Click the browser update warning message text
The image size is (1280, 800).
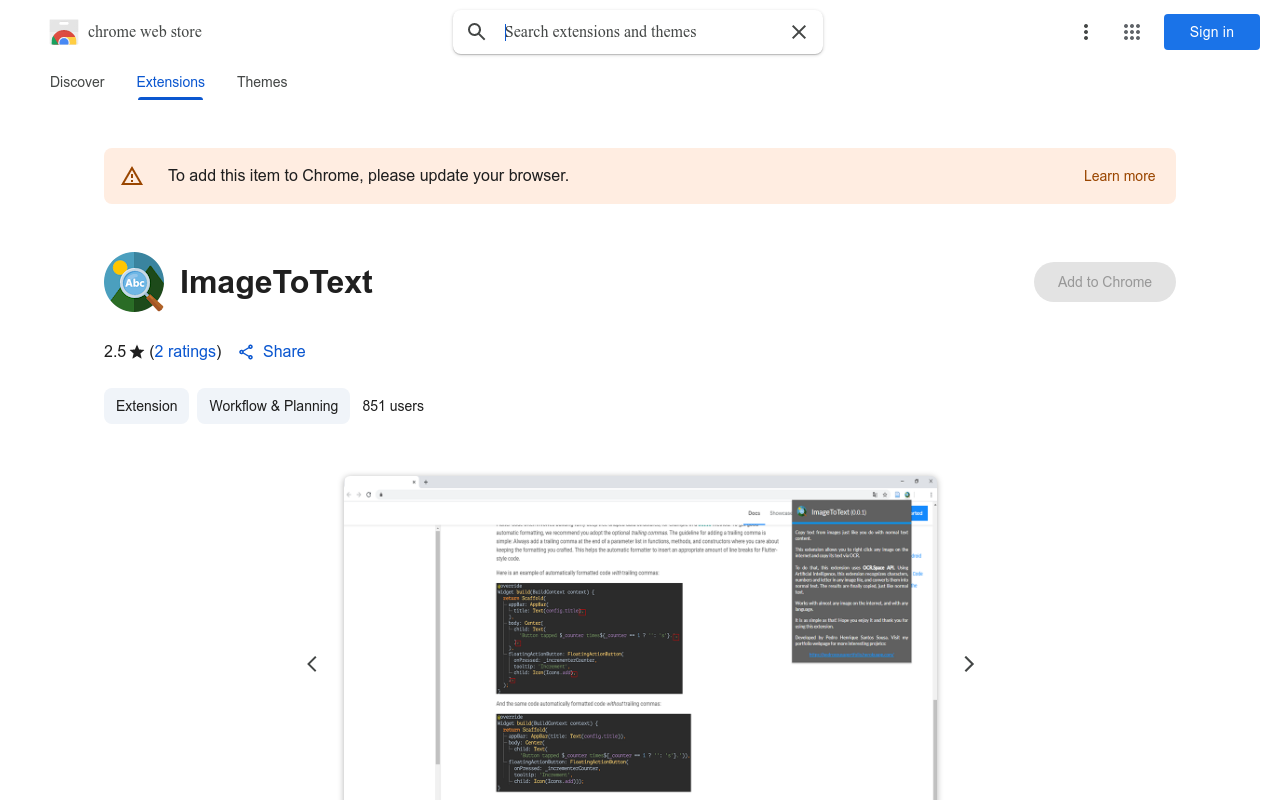click(x=368, y=176)
